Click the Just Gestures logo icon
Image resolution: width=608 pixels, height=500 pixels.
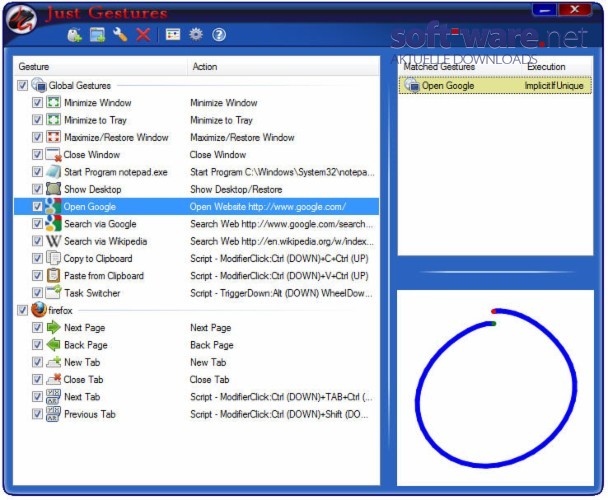pyautogui.click(x=22, y=19)
